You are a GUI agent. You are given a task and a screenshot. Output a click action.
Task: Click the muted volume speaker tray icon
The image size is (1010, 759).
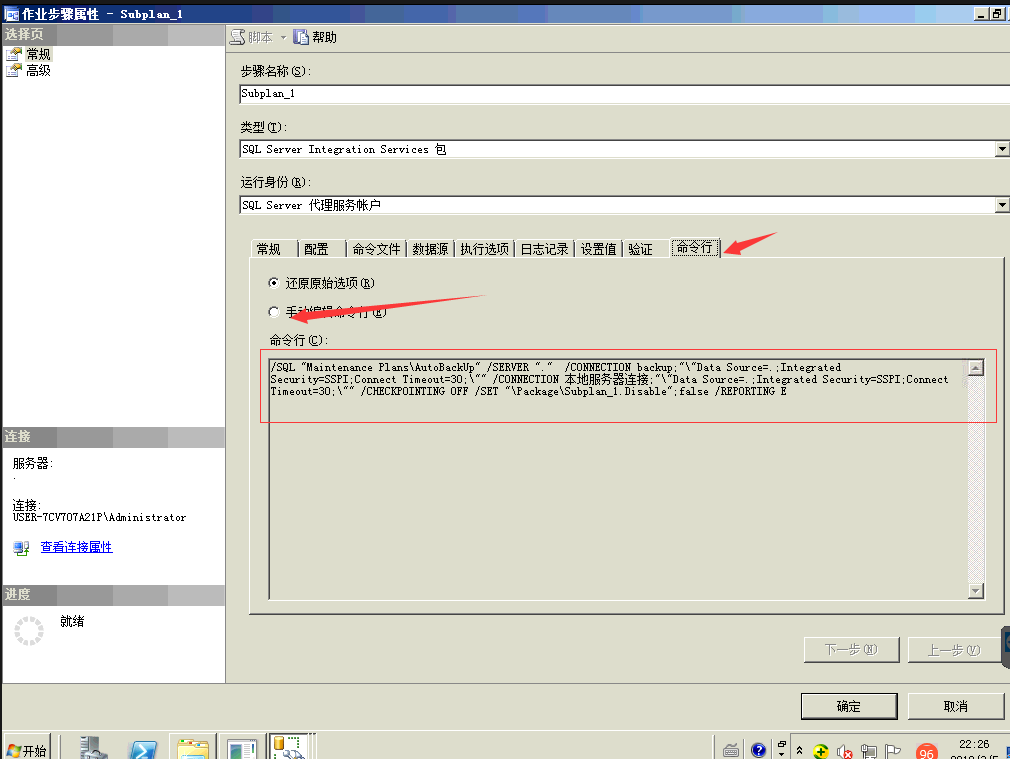click(844, 752)
